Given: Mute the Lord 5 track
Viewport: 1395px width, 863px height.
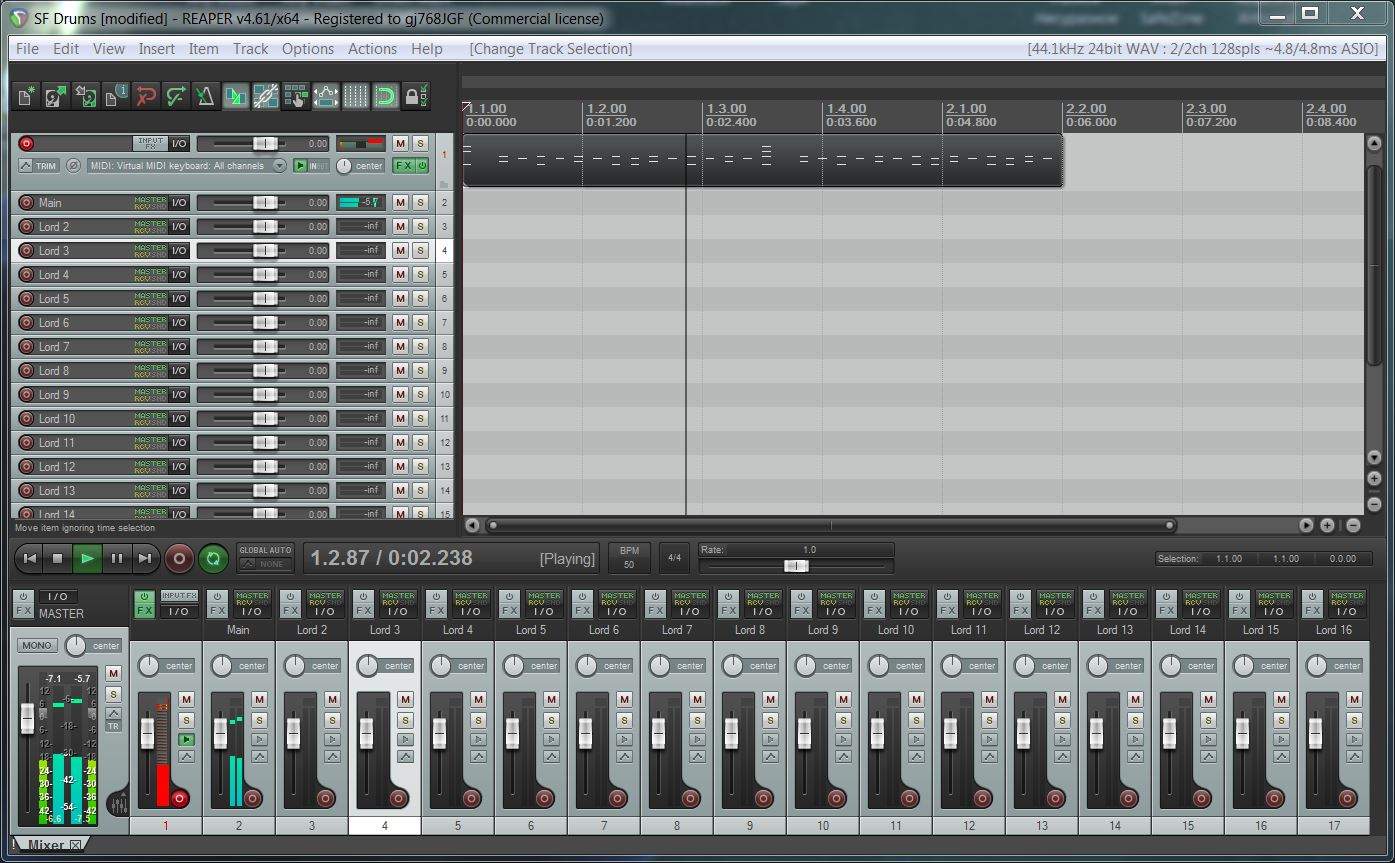Looking at the screenshot, I should click(x=400, y=299).
